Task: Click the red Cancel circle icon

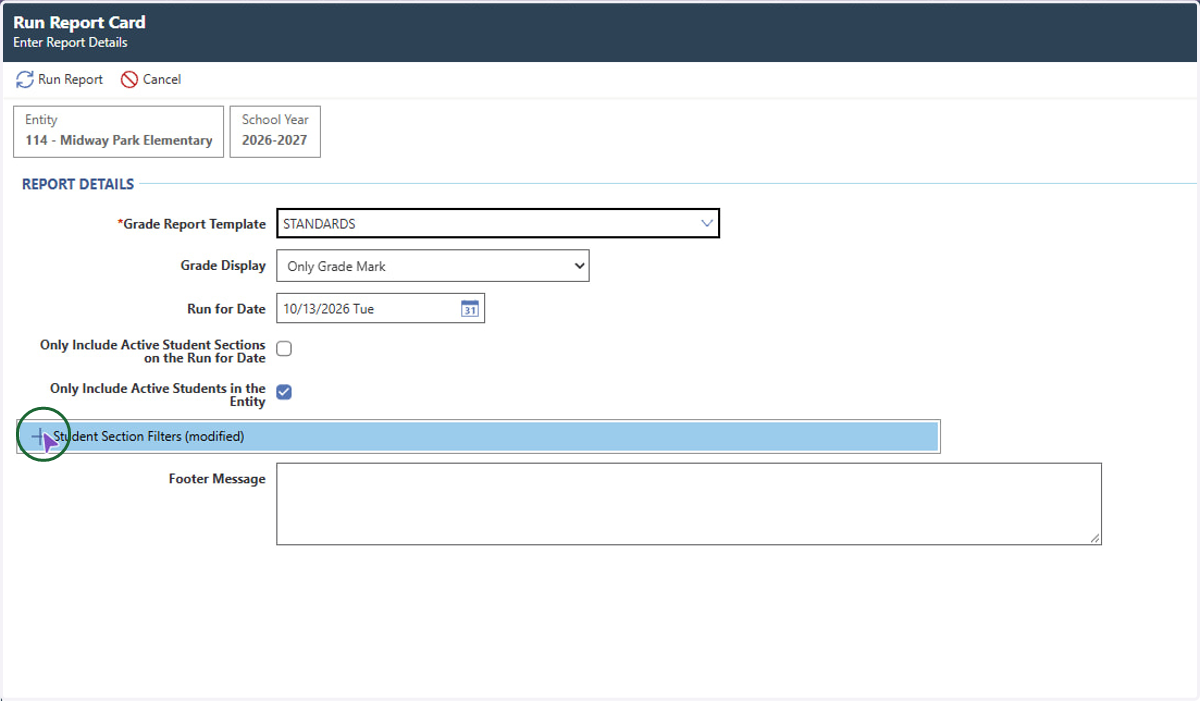Action: [129, 79]
